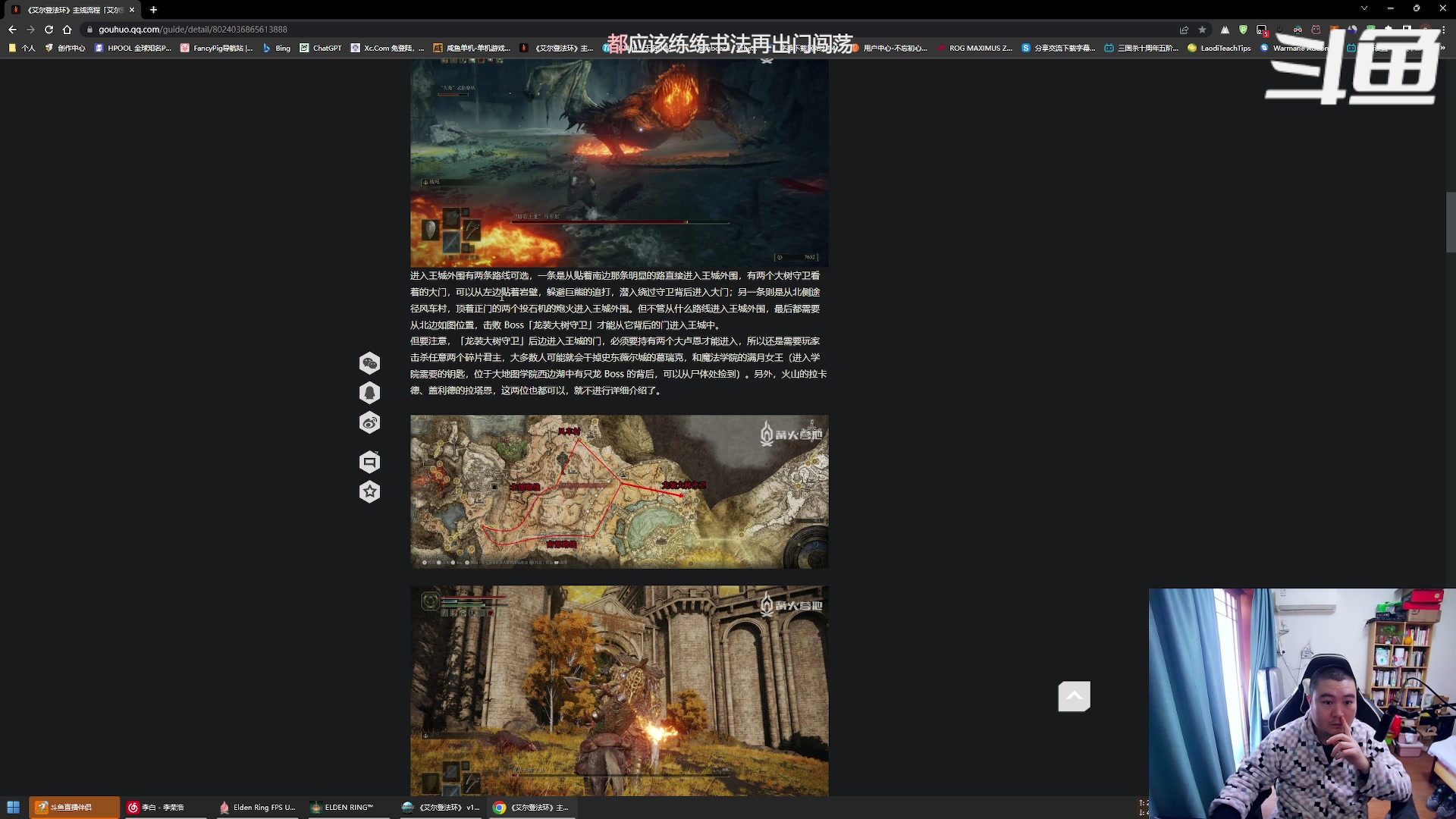Switch to 李白 - 李荣浩 music player in taskbar
Screen dimensions: 1456x819
[x=164, y=808]
